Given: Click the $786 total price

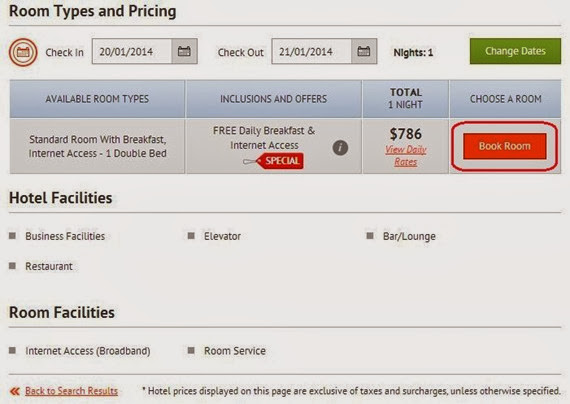Looking at the screenshot, I should (x=406, y=134).
